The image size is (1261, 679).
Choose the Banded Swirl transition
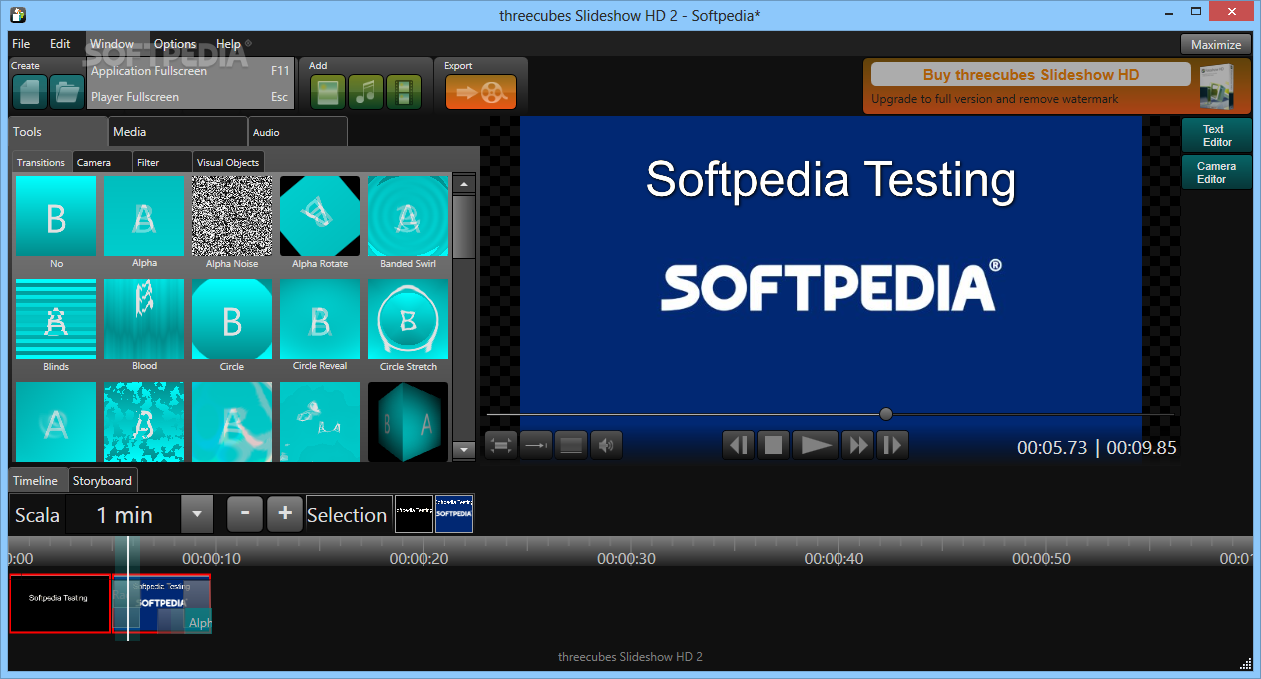(x=408, y=216)
